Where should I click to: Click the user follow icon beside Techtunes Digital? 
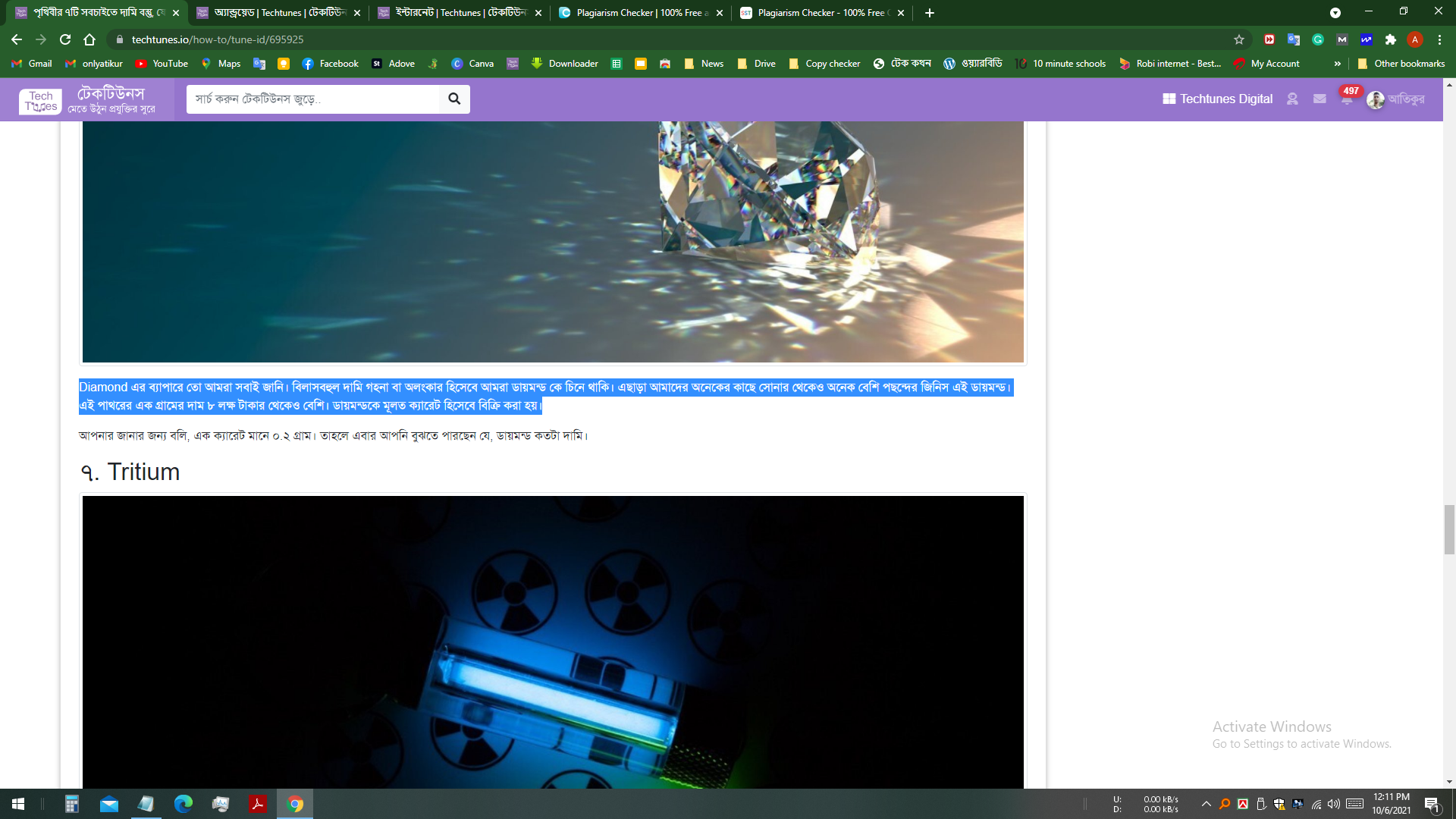coord(1292,99)
